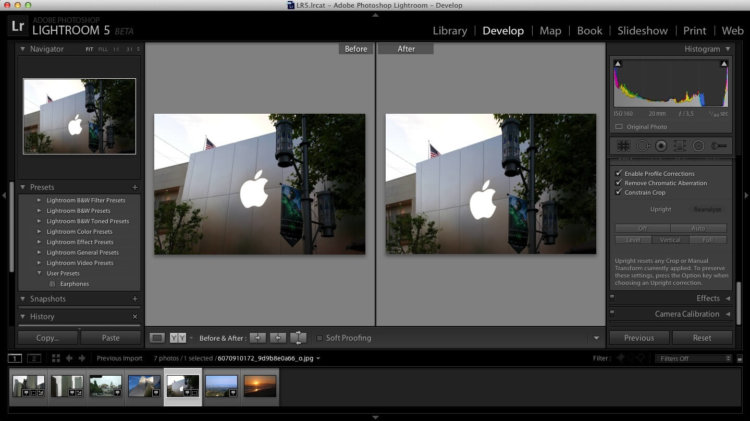Go forward with filmstrip right arrow

pos(82,358)
